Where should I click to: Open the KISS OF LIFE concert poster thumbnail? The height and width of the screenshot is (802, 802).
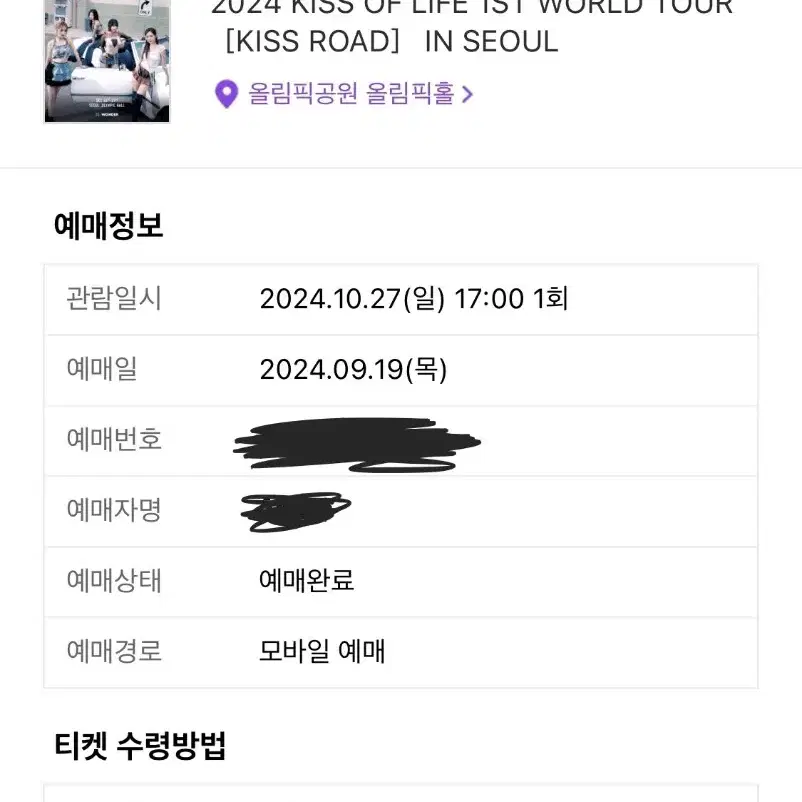tap(107, 60)
